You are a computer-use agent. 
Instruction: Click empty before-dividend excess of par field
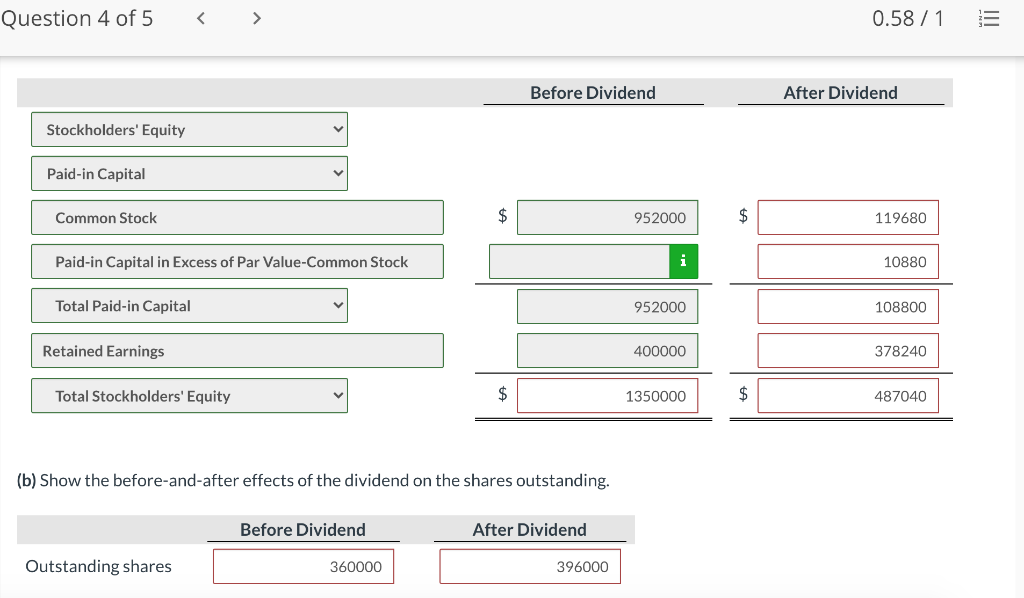click(579, 261)
